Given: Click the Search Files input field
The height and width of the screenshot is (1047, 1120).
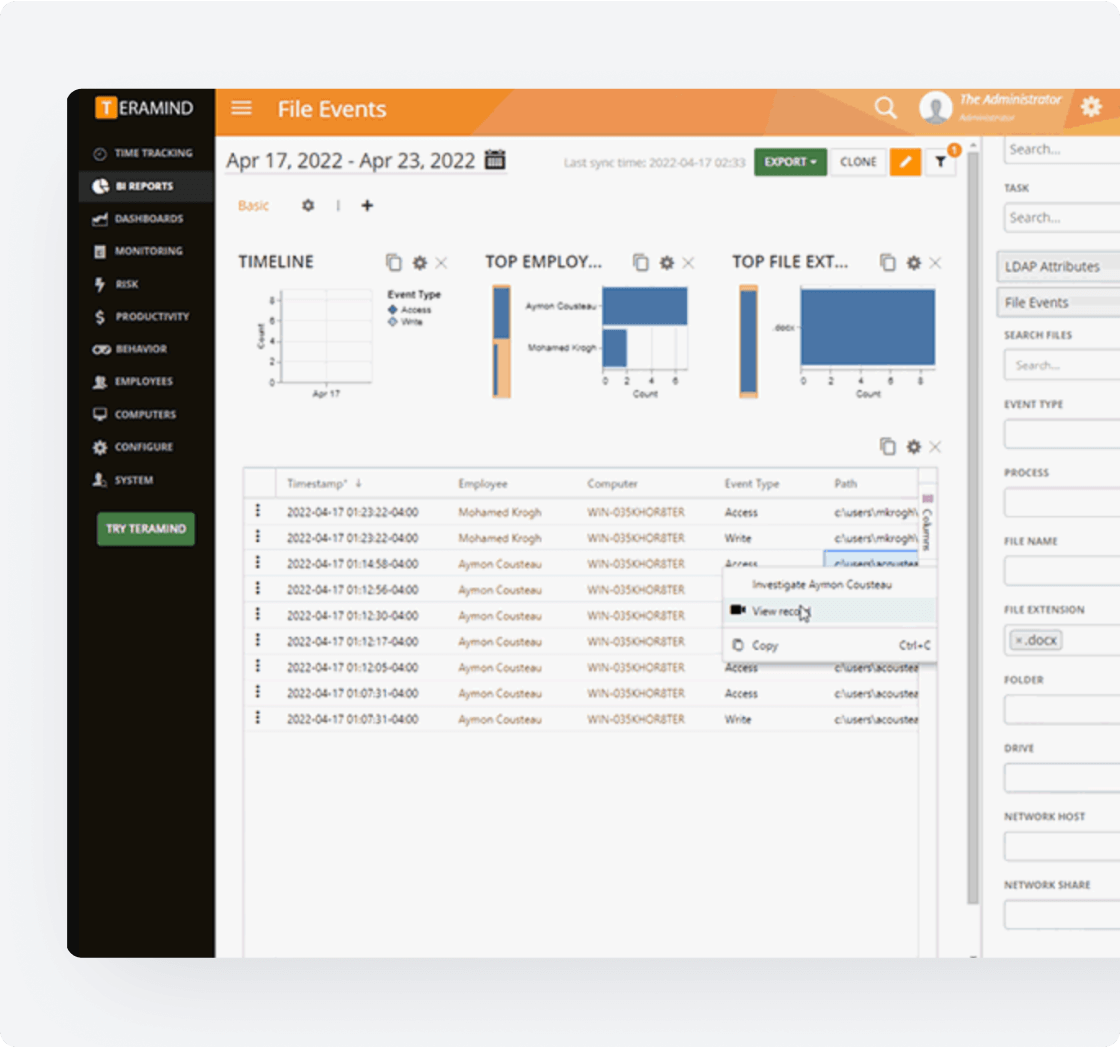Looking at the screenshot, I should coord(1062,364).
